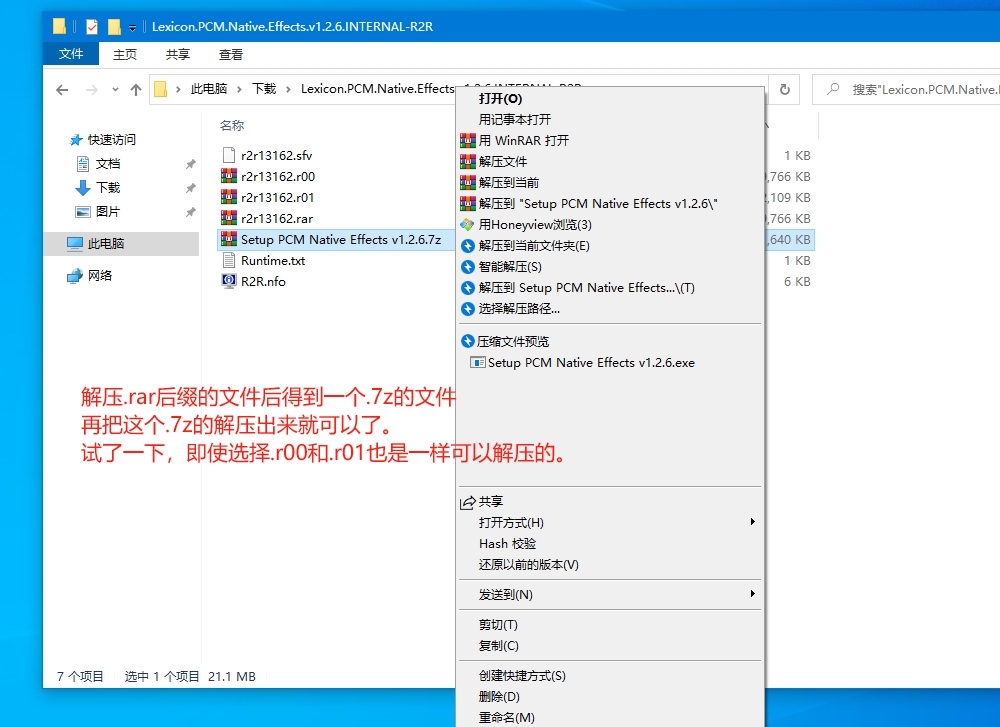Go up one folder level with the up arrow

pyautogui.click(x=136, y=90)
